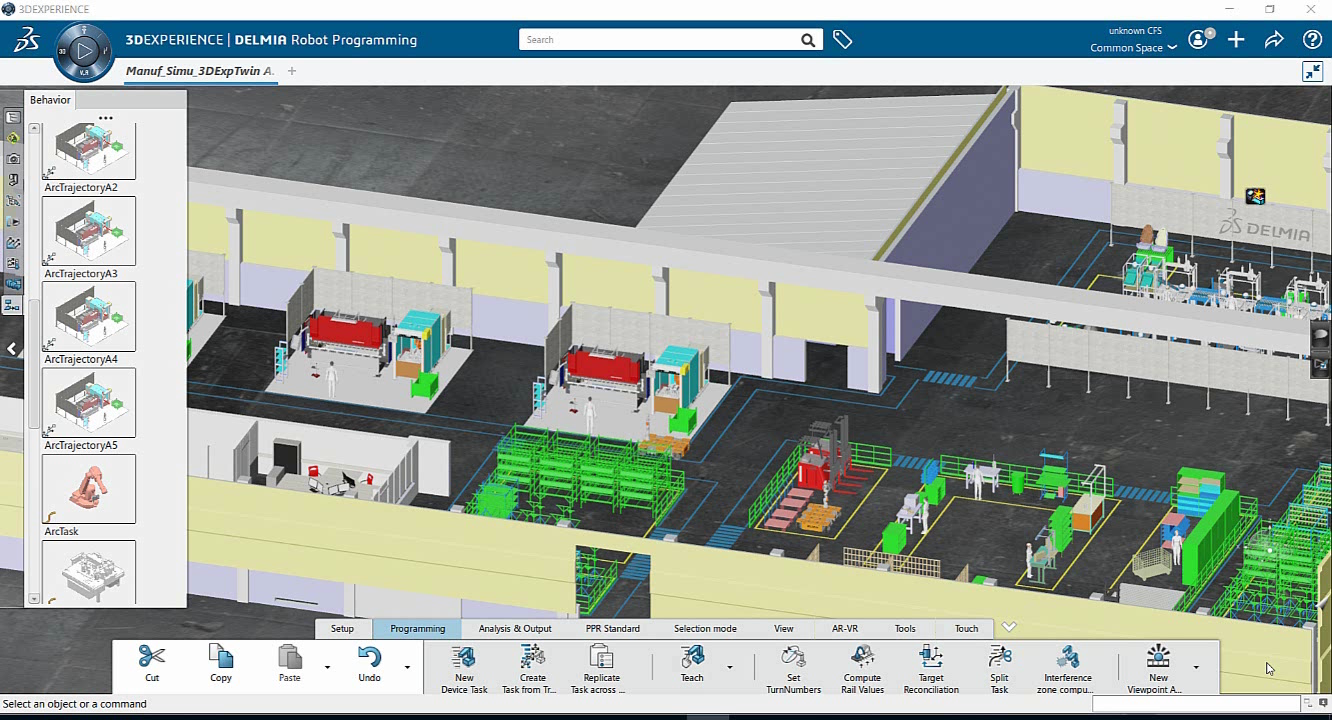Click the Paste clipboard icon
The height and width of the screenshot is (720, 1332).
coord(289,657)
